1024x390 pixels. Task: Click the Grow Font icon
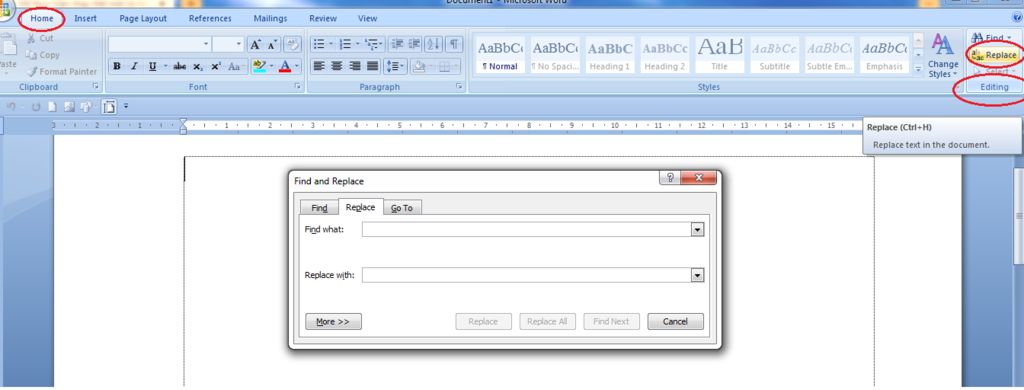click(x=255, y=44)
